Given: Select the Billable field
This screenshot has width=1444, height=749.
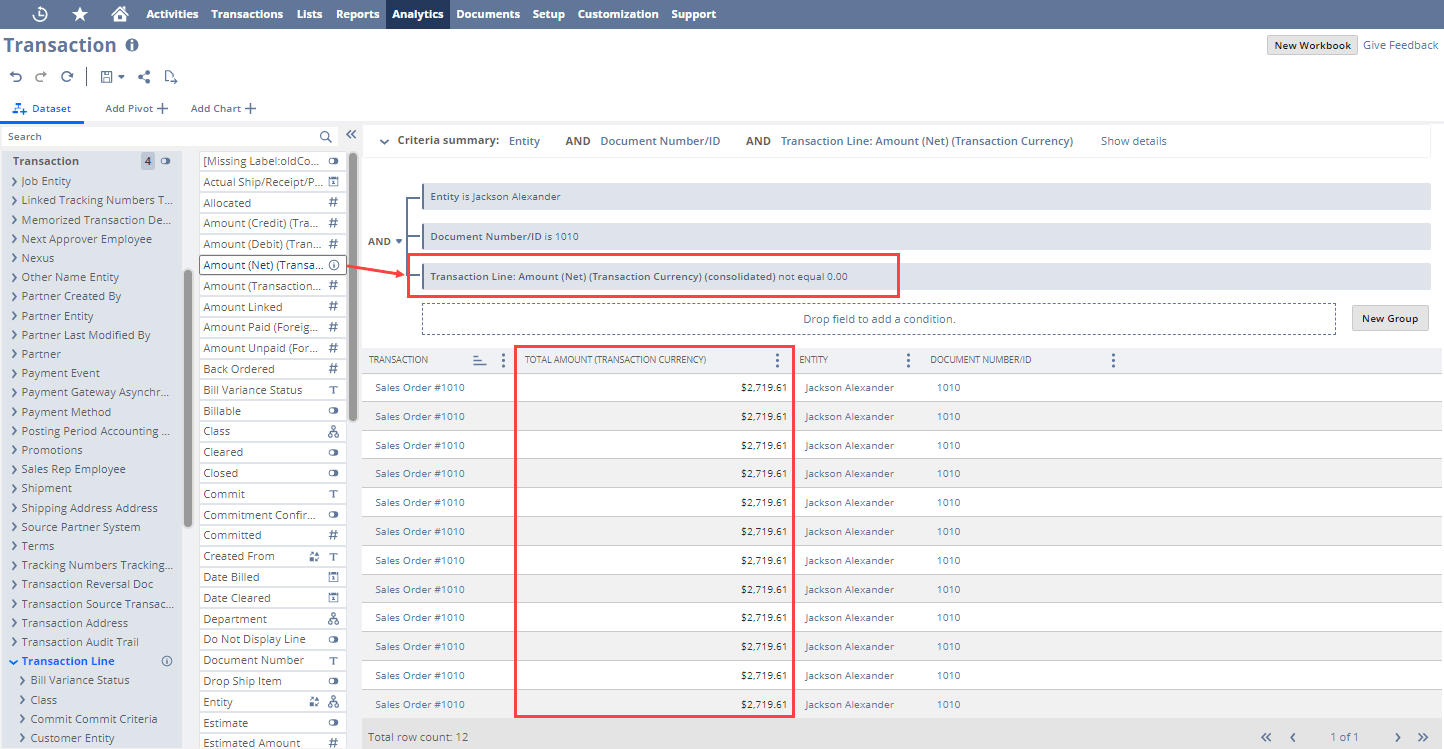Looking at the screenshot, I should 273,411.
